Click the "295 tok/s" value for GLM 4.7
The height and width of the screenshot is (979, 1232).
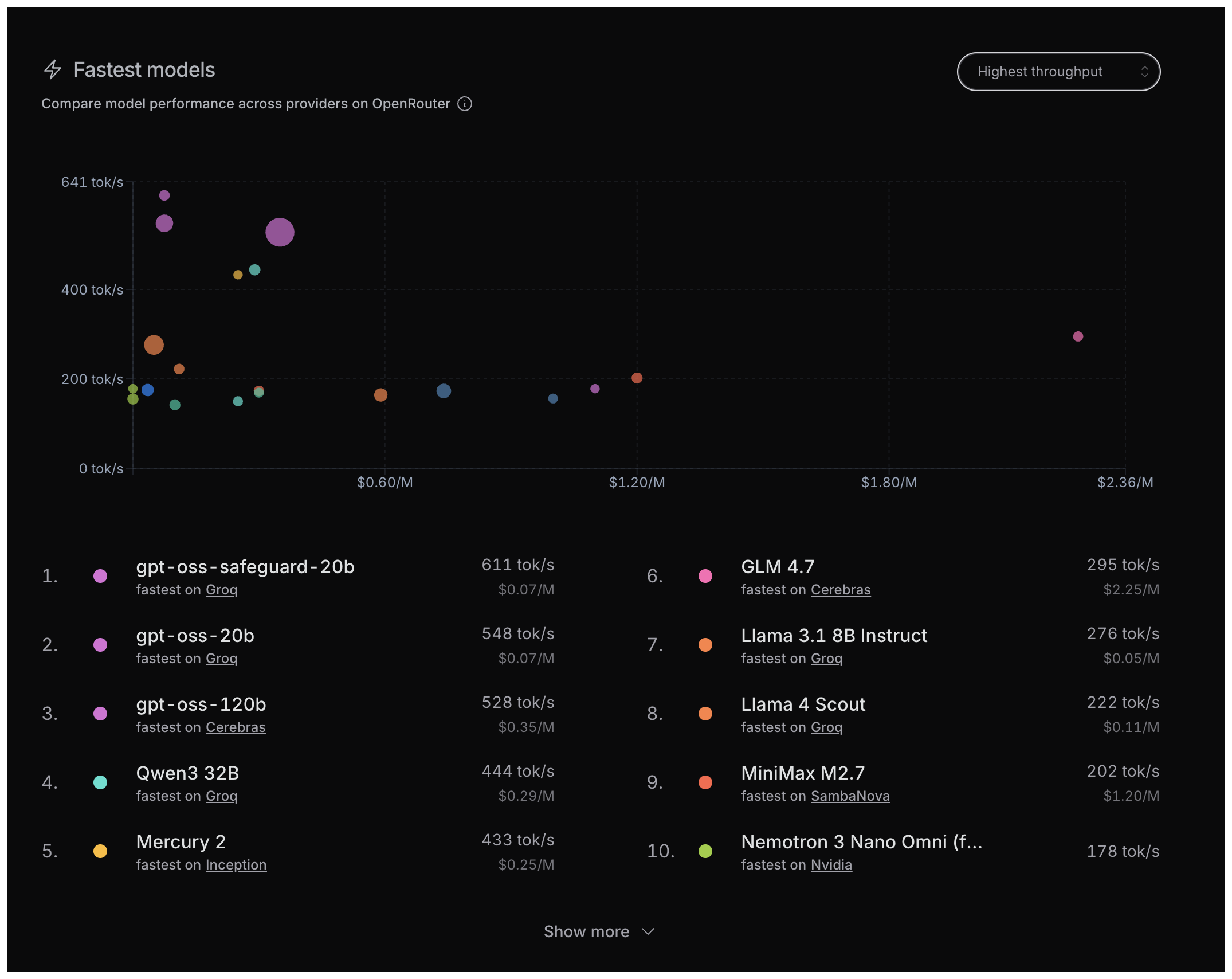(x=1123, y=565)
